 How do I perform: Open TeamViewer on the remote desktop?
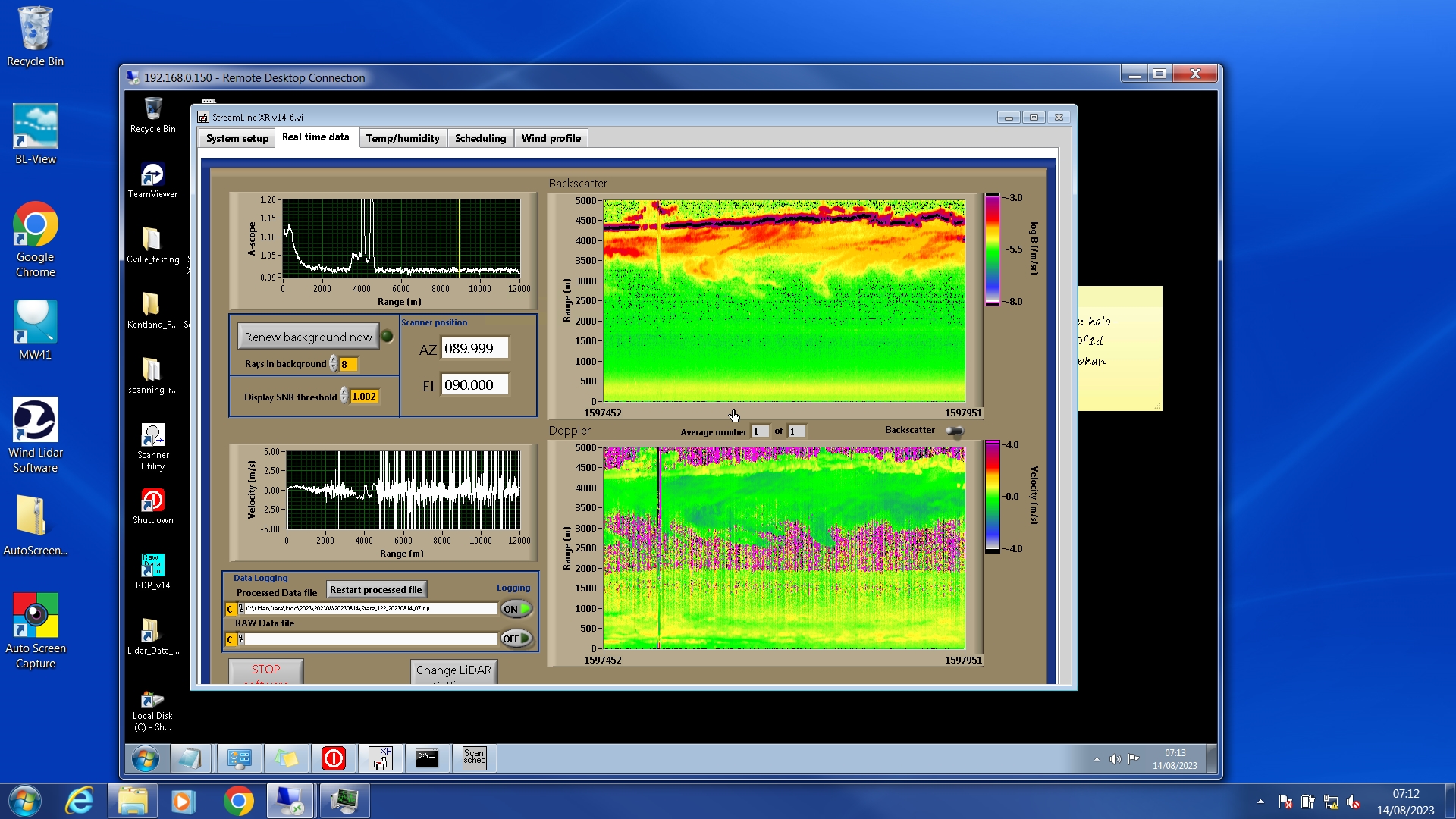(x=152, y=175)
